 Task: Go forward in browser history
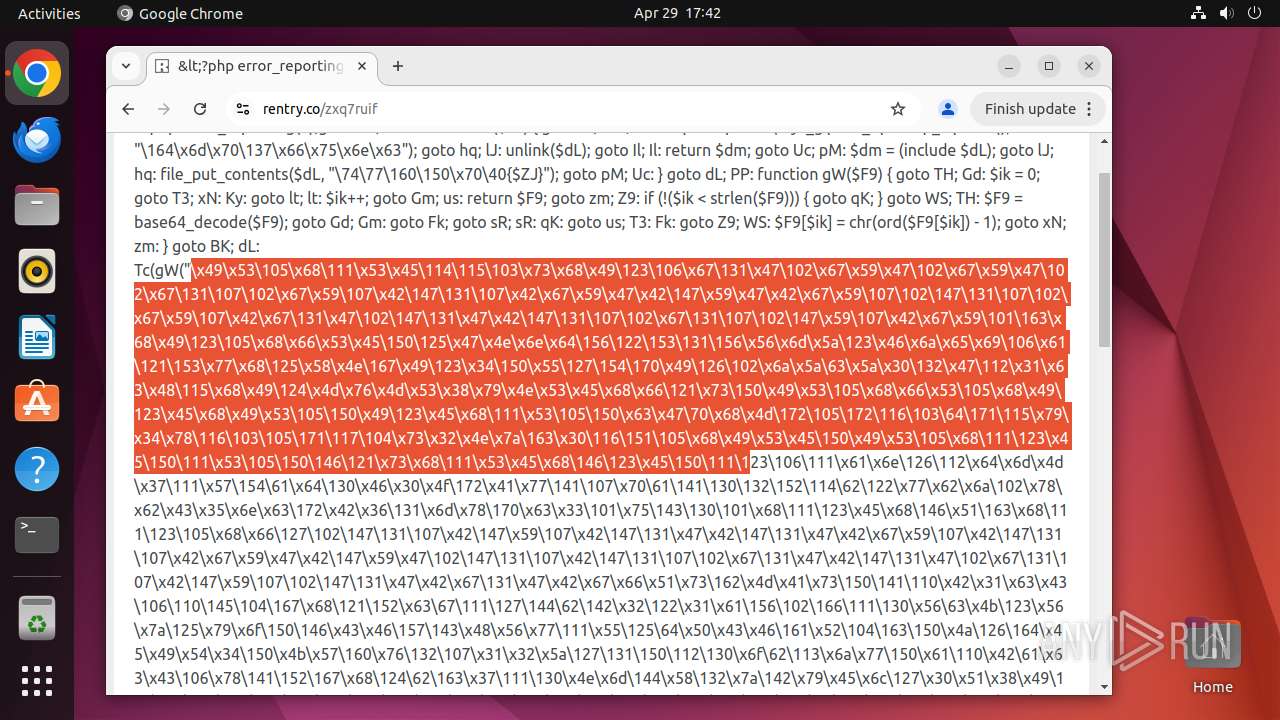tap(164, 109)
